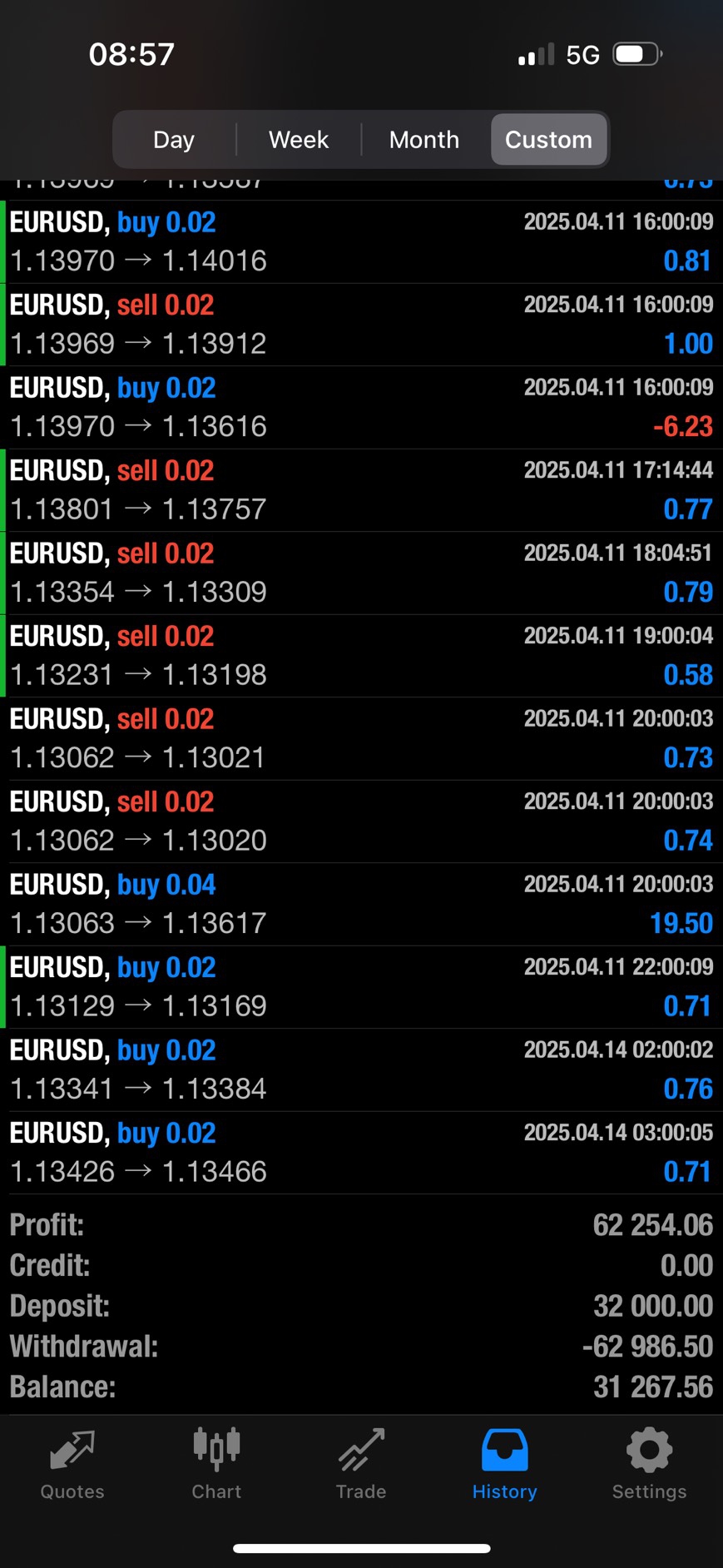Open the buy trade closed at 22:00:09

point(361,987)
